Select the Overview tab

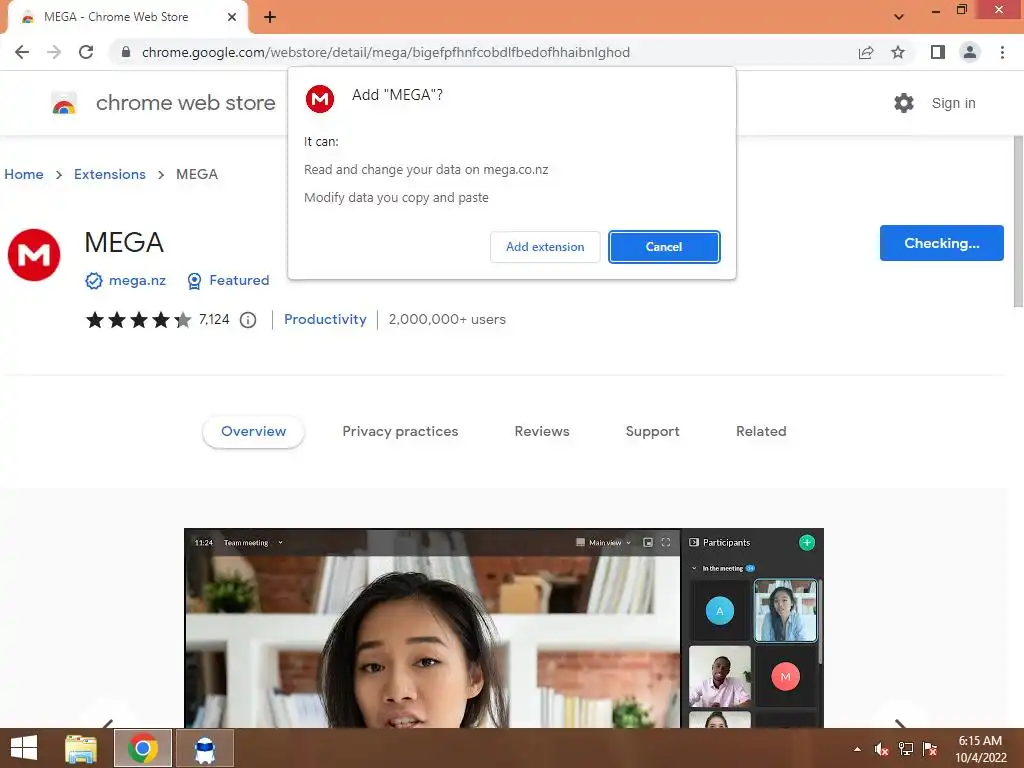tap(253, 432)
